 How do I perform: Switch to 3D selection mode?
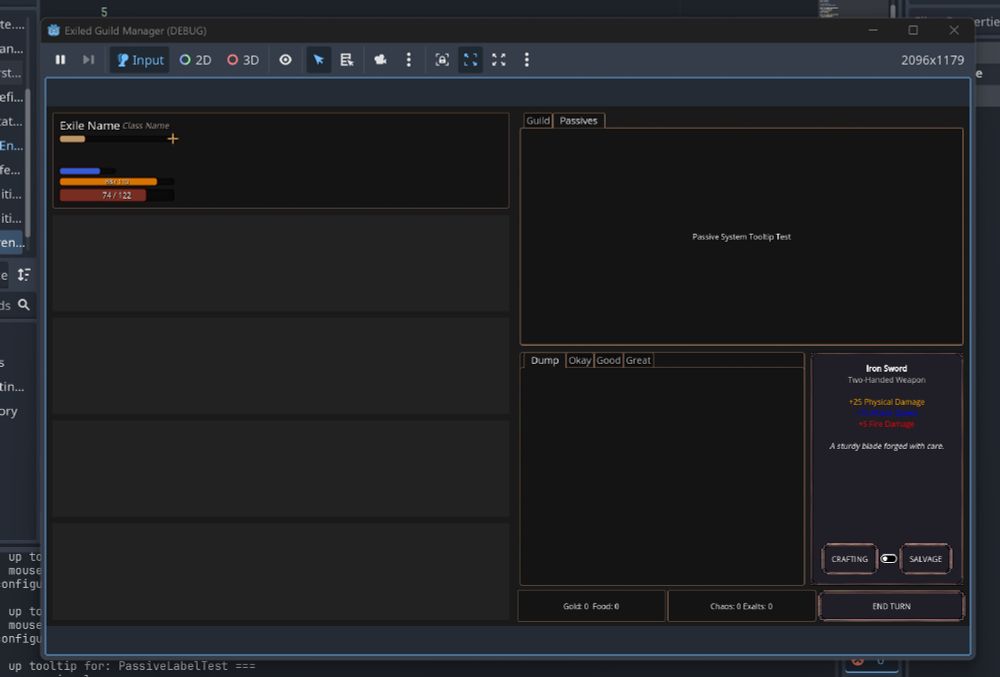tap(243, 60)
